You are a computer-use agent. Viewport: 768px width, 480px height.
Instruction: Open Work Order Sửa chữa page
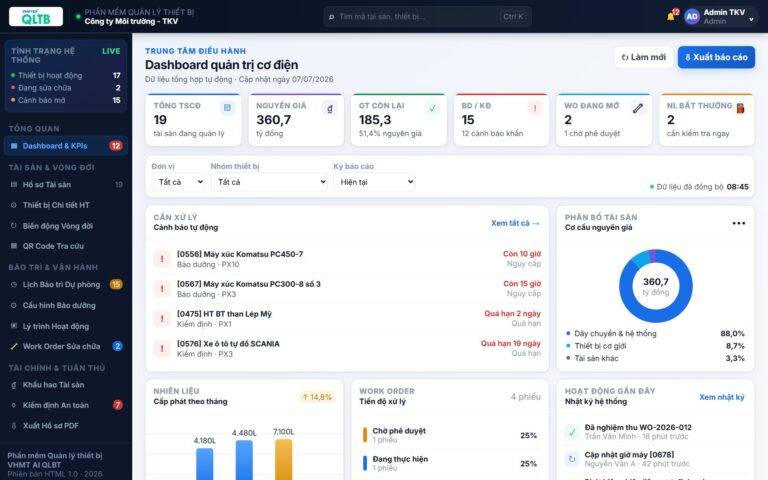click(x=66, y=346)
